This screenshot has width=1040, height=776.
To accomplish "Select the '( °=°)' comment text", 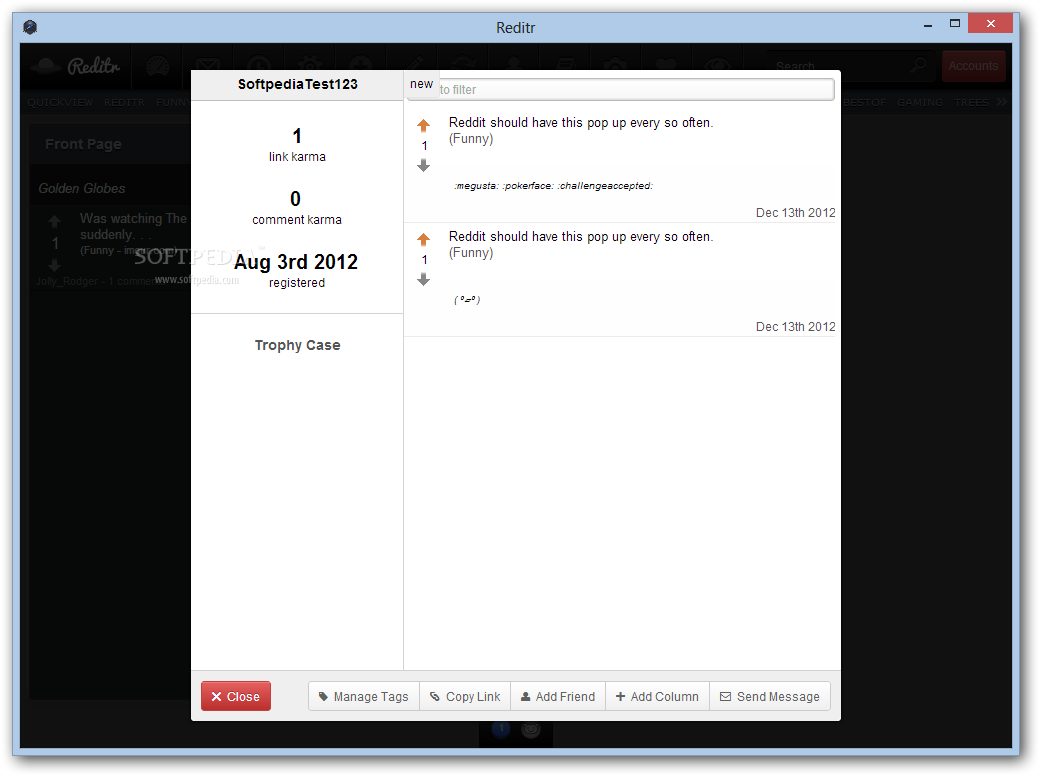I will point(467,300).
